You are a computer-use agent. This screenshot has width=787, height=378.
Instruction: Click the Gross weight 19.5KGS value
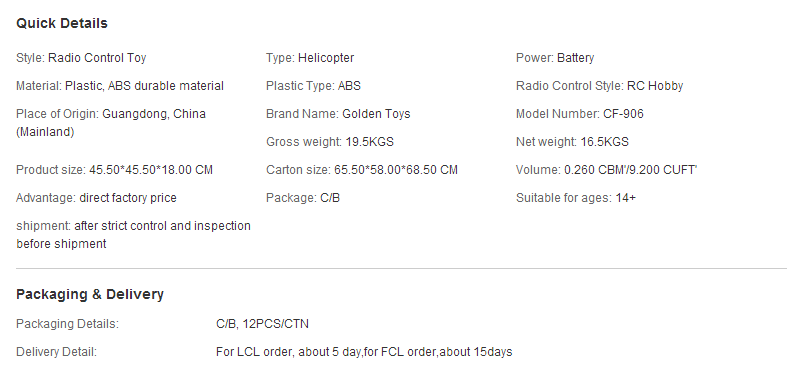369,142
